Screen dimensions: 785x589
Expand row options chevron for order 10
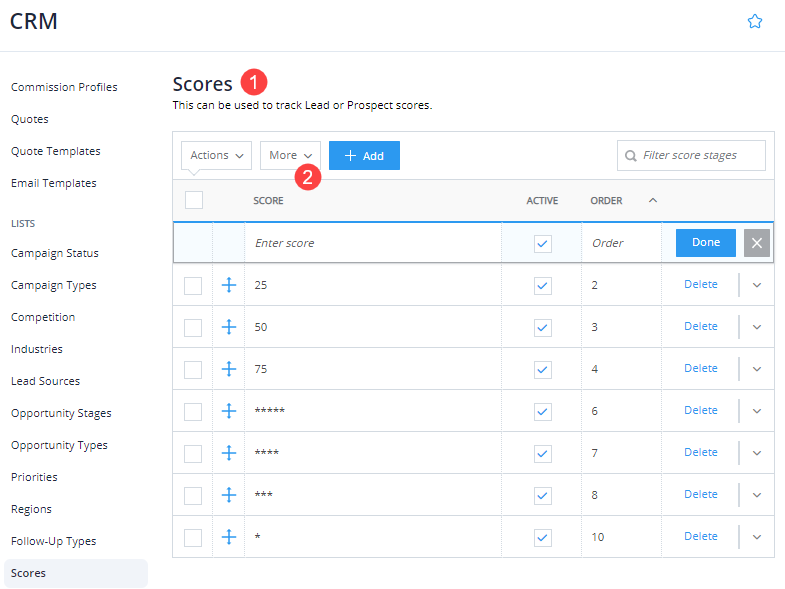[757, 537]
